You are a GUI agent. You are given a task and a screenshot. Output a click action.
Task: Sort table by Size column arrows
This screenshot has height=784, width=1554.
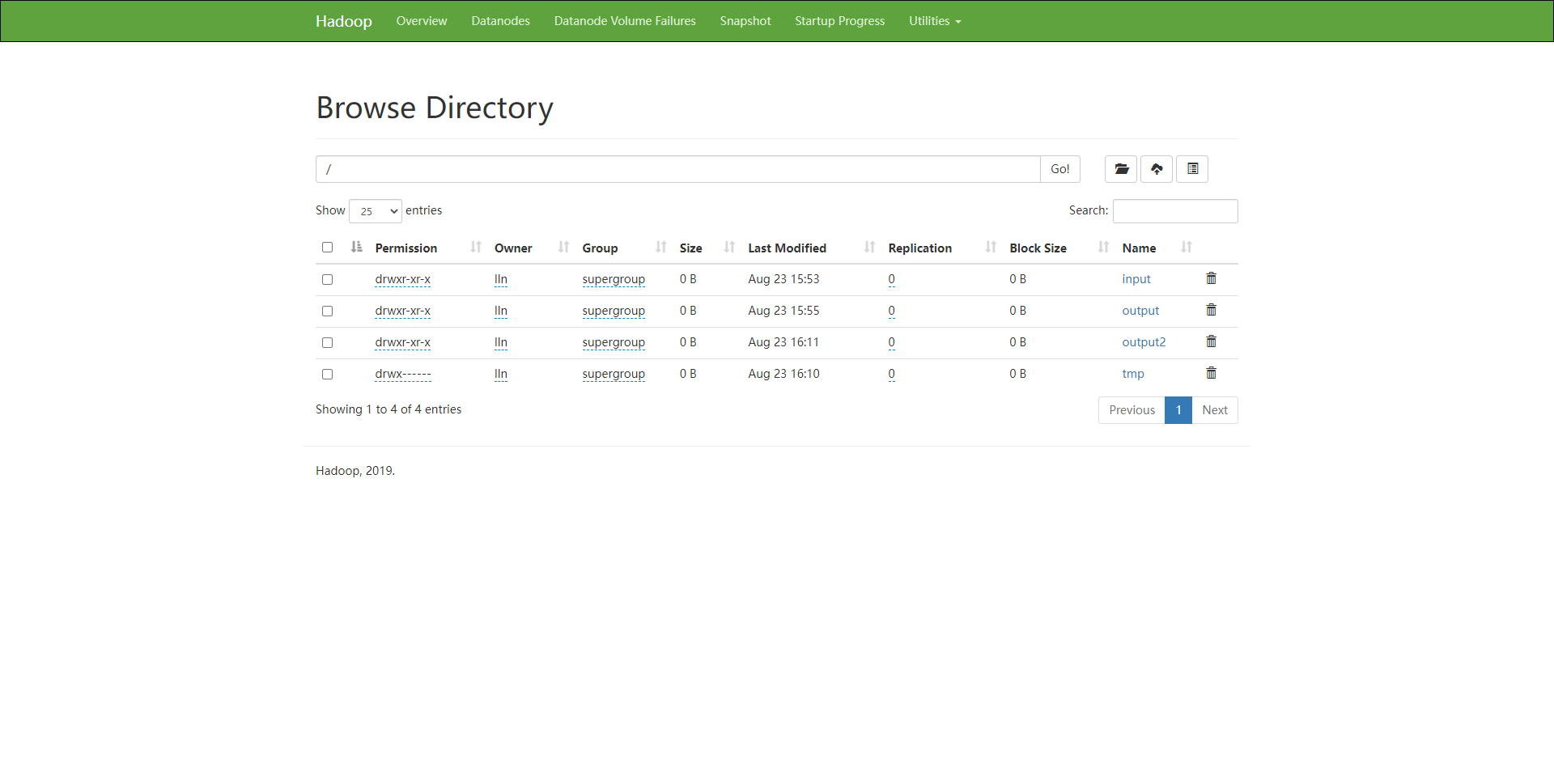[730, 248]
